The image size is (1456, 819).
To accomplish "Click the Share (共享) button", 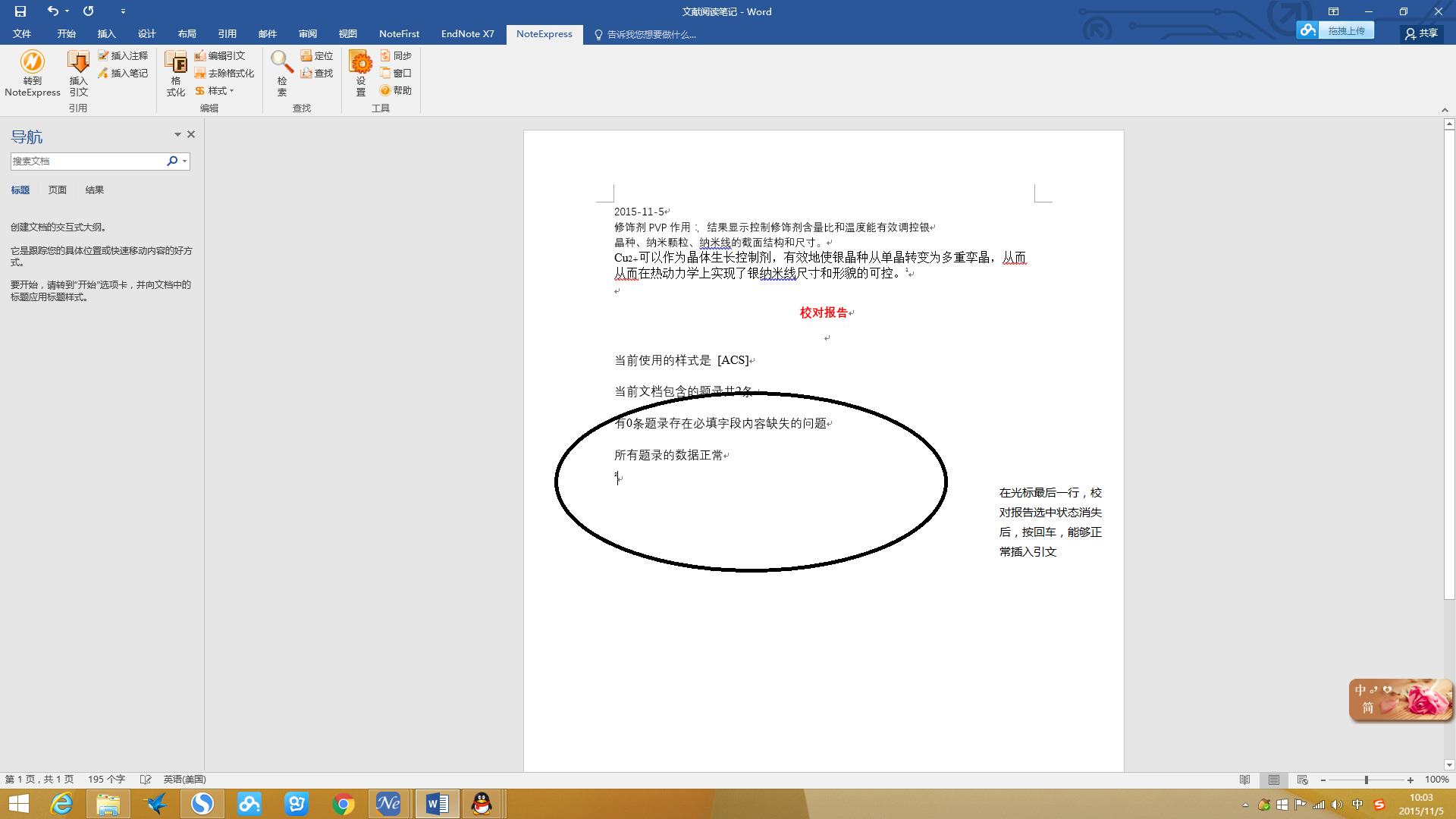I will click(1421, 33).
